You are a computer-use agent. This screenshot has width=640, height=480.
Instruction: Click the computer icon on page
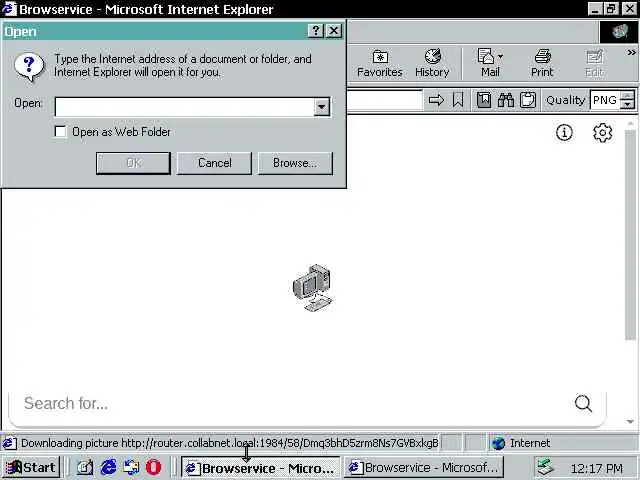312,288
